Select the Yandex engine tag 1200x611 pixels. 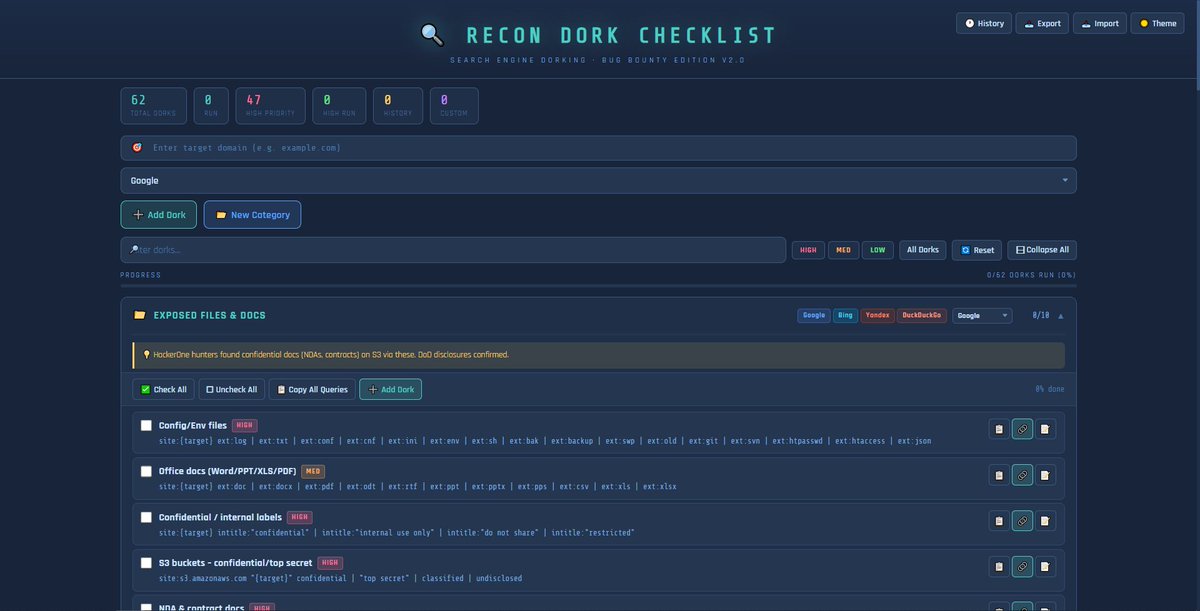[x=878, y=315]
